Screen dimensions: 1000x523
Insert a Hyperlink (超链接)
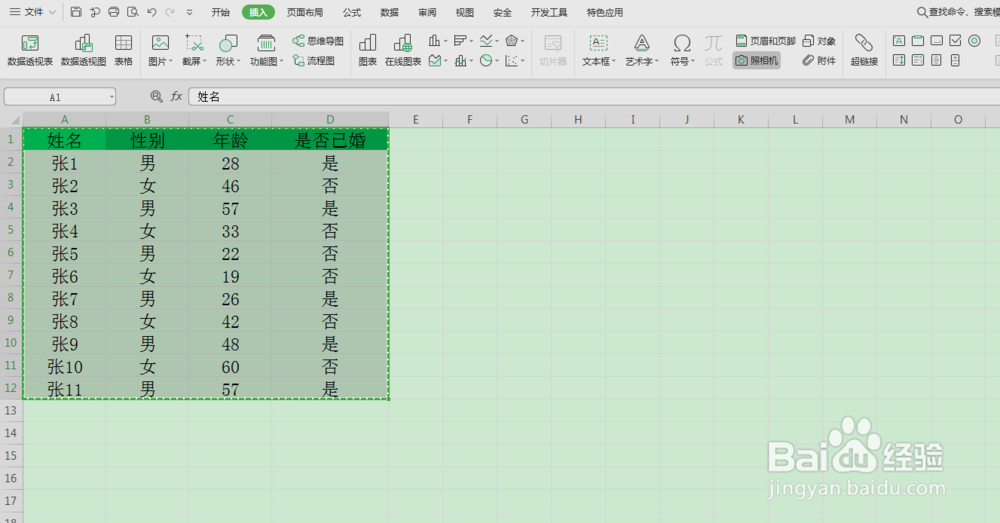pyautogui.click(x=864, y=50)
